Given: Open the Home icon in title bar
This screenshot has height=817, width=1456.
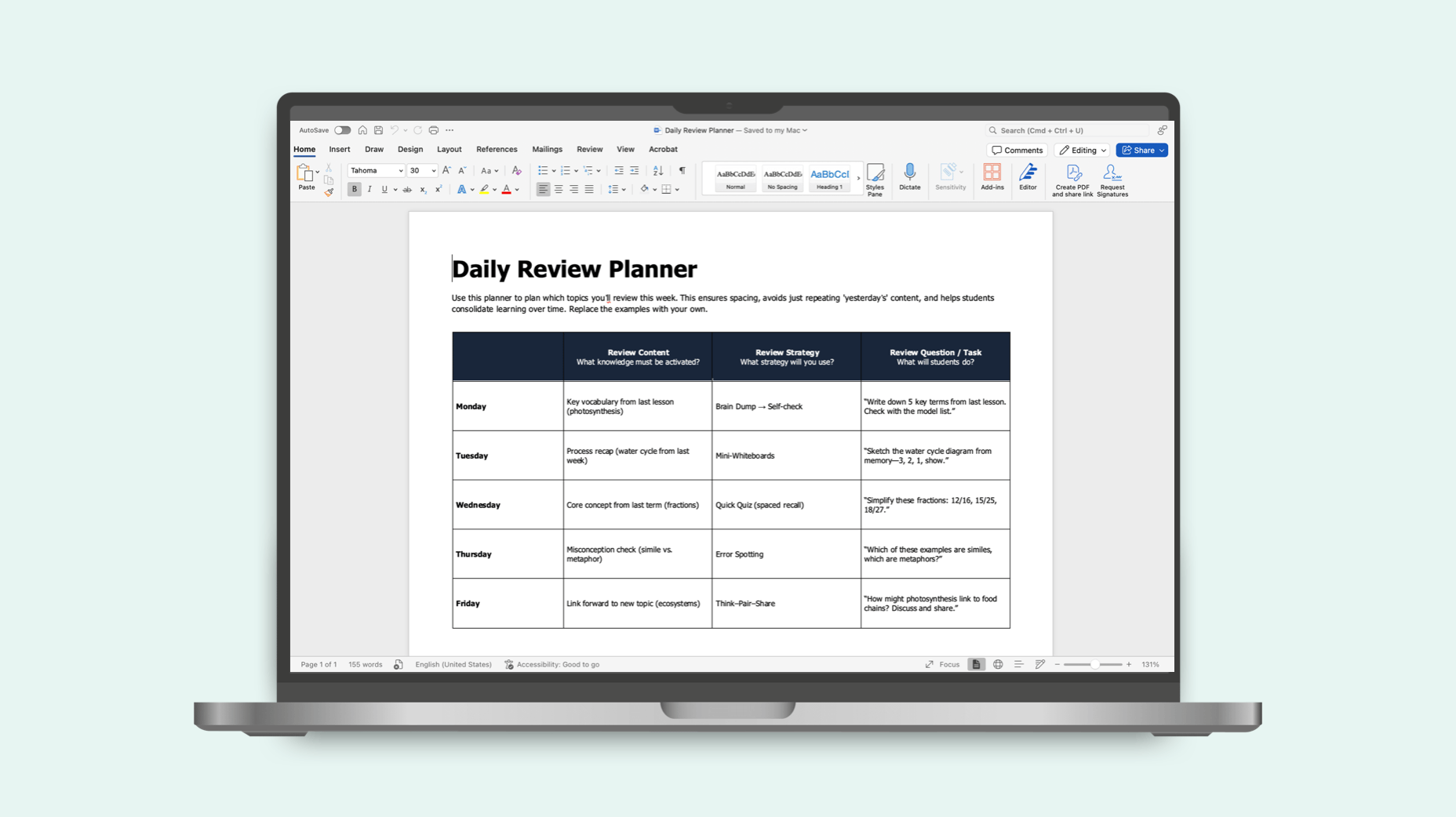Looking at the screenshot, I should click(x=362, y=130).
